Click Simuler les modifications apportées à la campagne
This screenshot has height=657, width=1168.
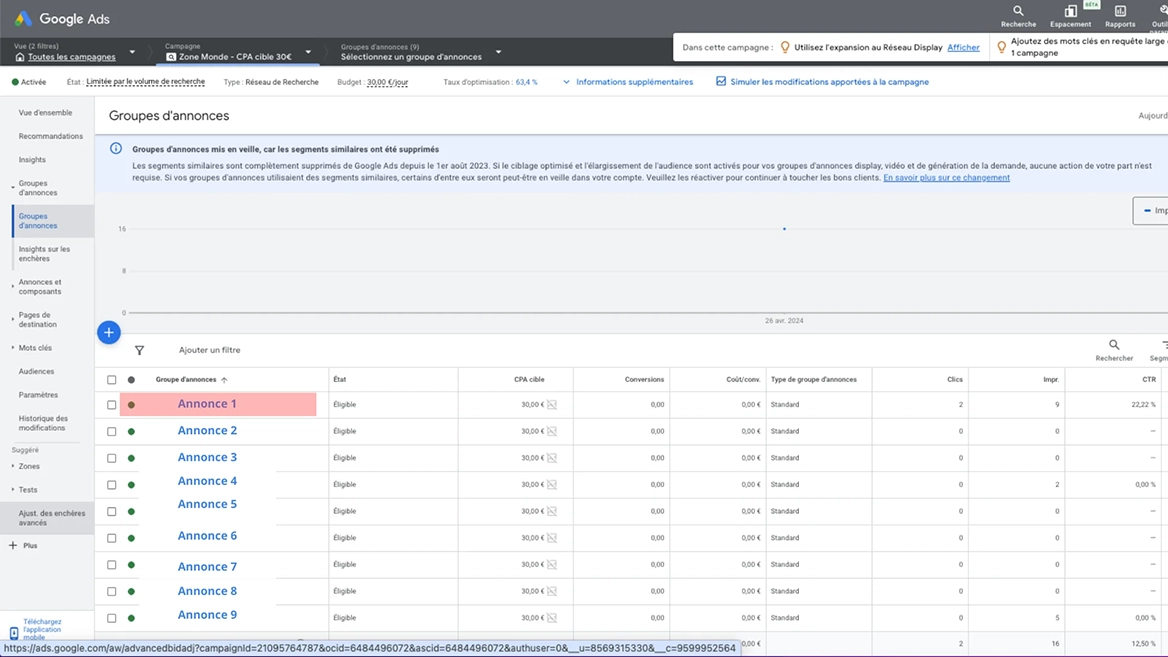829,82
